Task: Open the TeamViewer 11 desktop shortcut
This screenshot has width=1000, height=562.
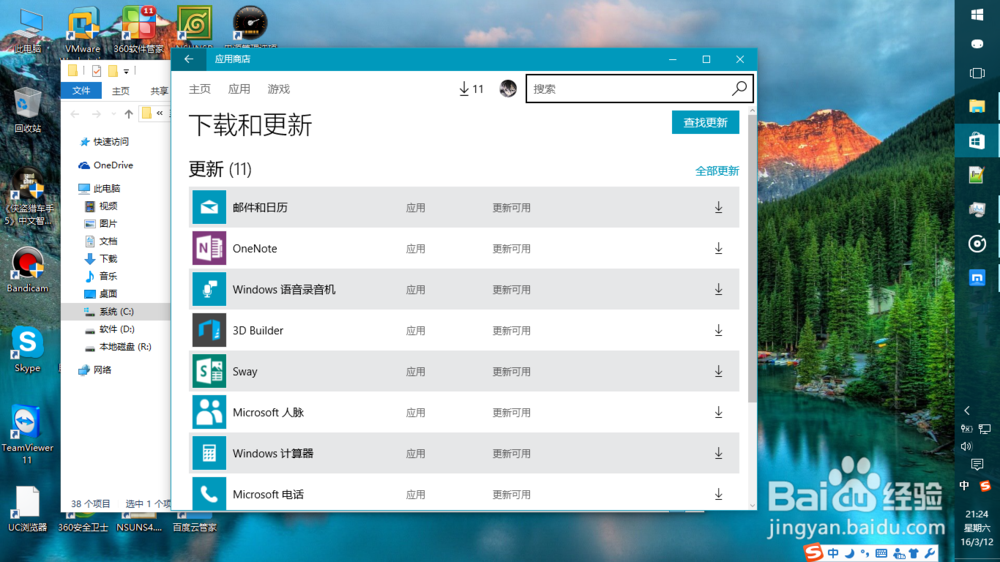Action: [27, 434]
